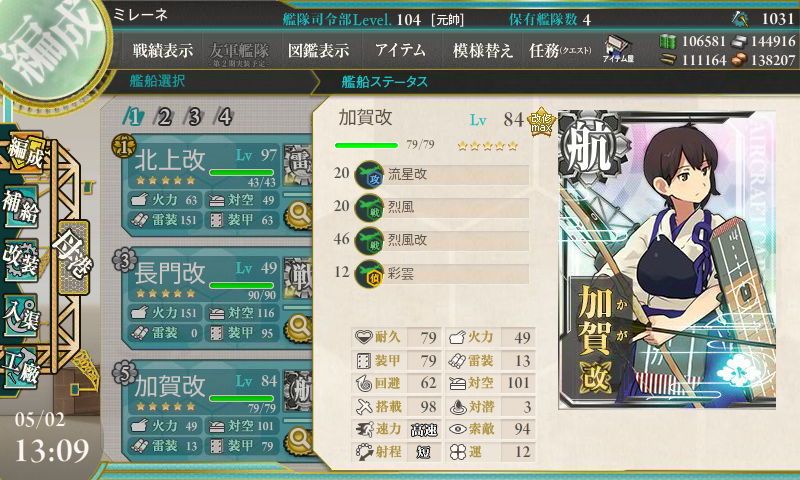Open the 入渠 docking sidebar icon
800x480 pixels.
click(x=21, y=315)
